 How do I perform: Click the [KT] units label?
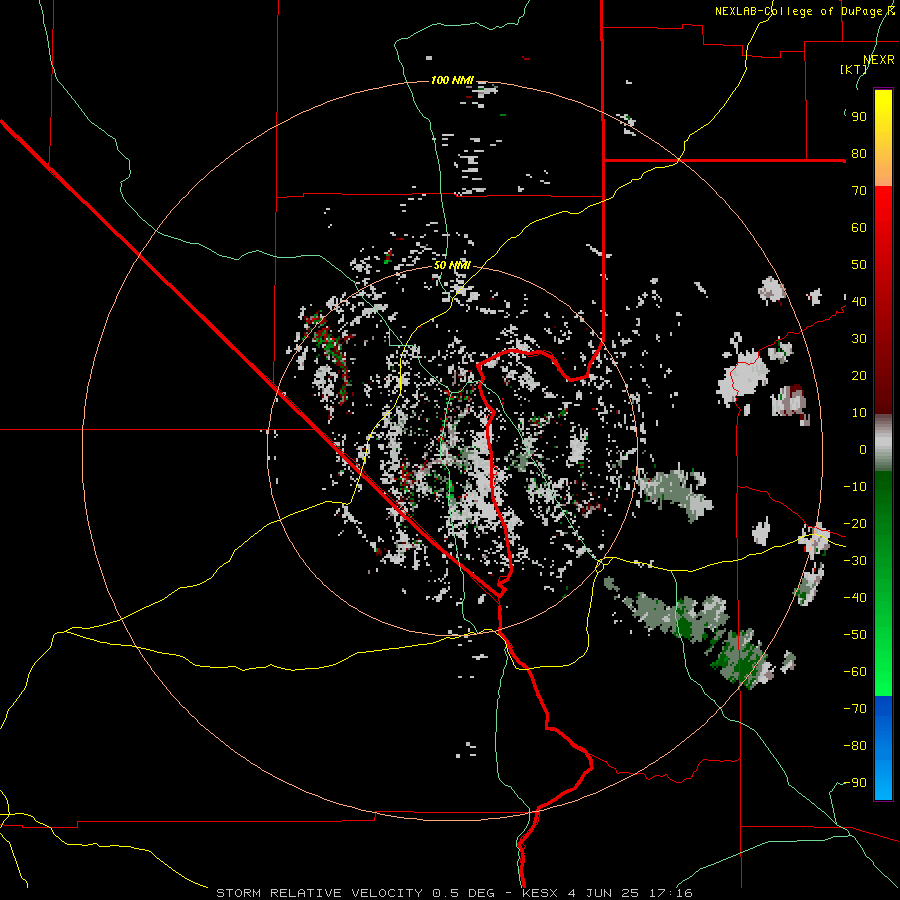pyautogui.click(x=854, y=69)
